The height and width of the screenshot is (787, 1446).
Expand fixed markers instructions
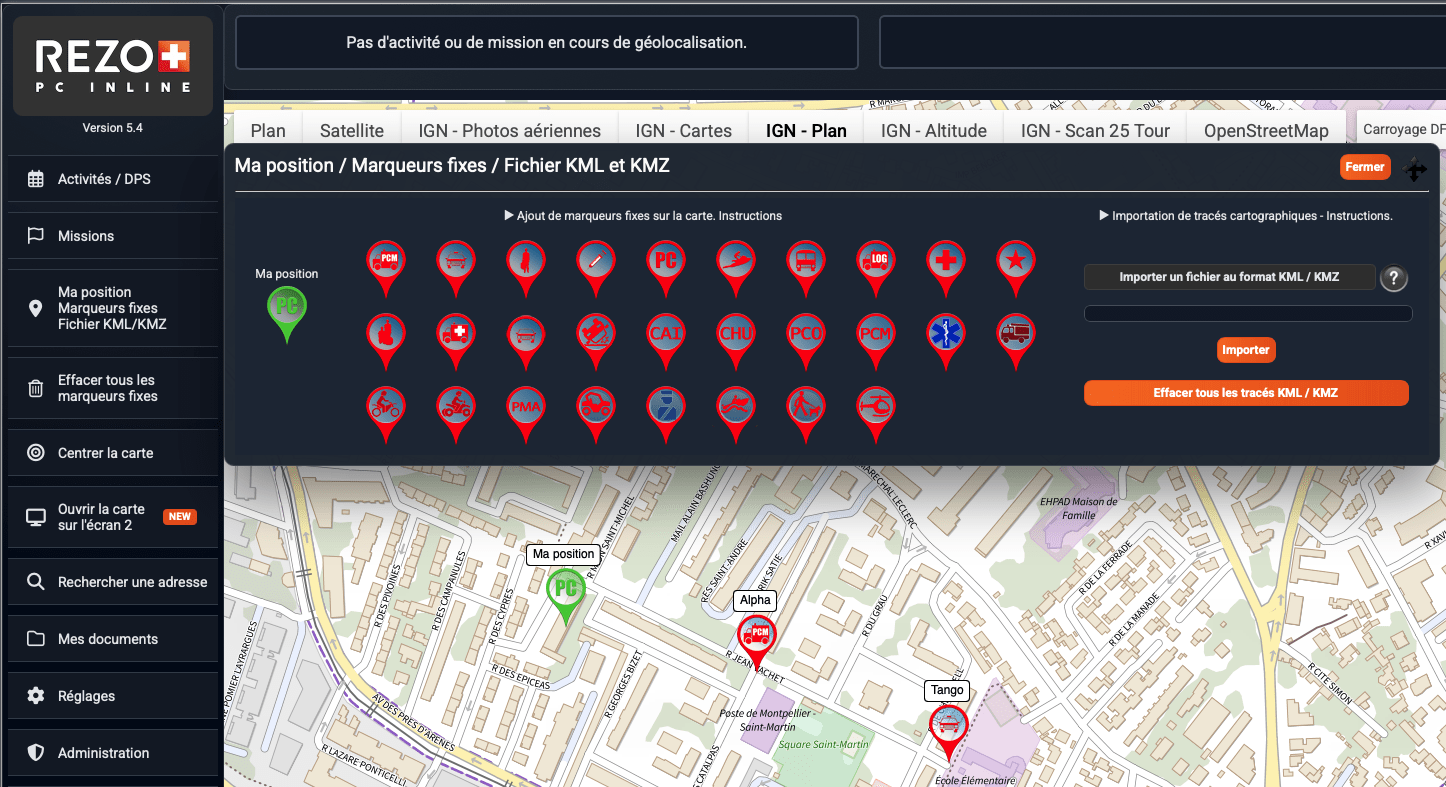click(643, 216)
